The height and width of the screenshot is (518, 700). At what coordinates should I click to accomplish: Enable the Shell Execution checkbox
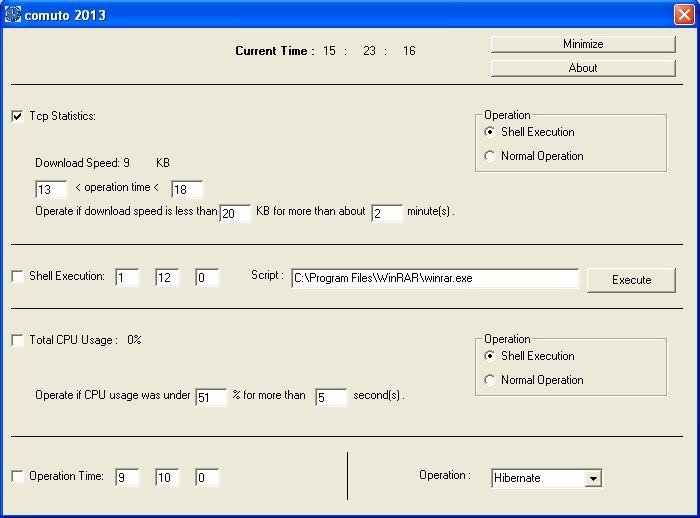17,276
